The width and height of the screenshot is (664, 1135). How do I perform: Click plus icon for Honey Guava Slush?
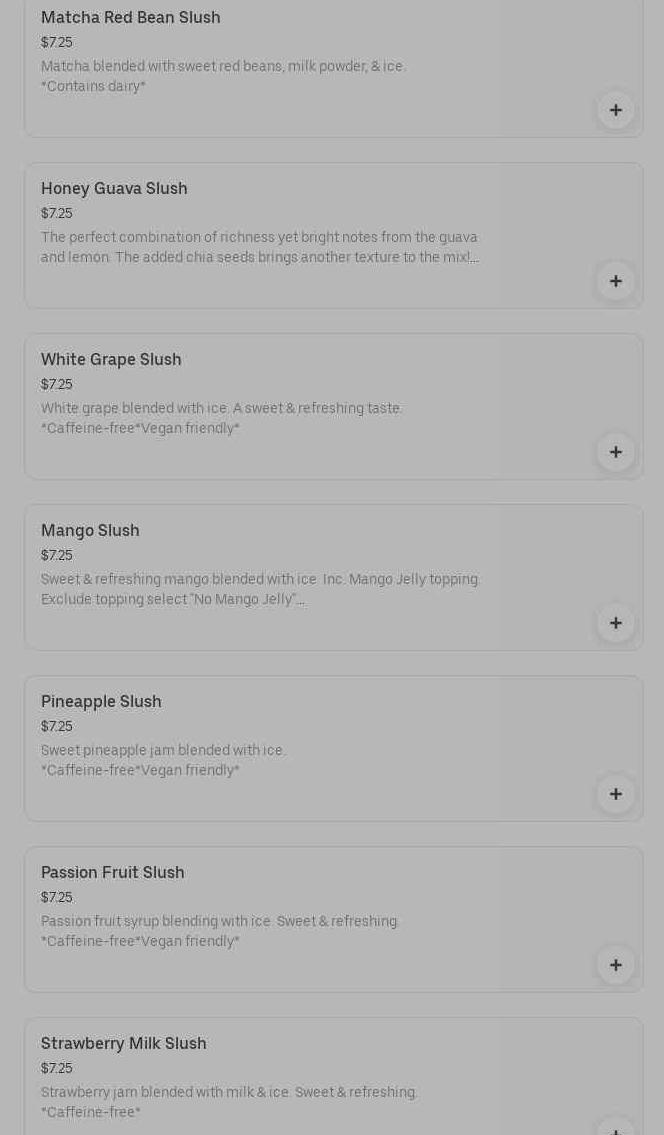click(x=615, y=281)
